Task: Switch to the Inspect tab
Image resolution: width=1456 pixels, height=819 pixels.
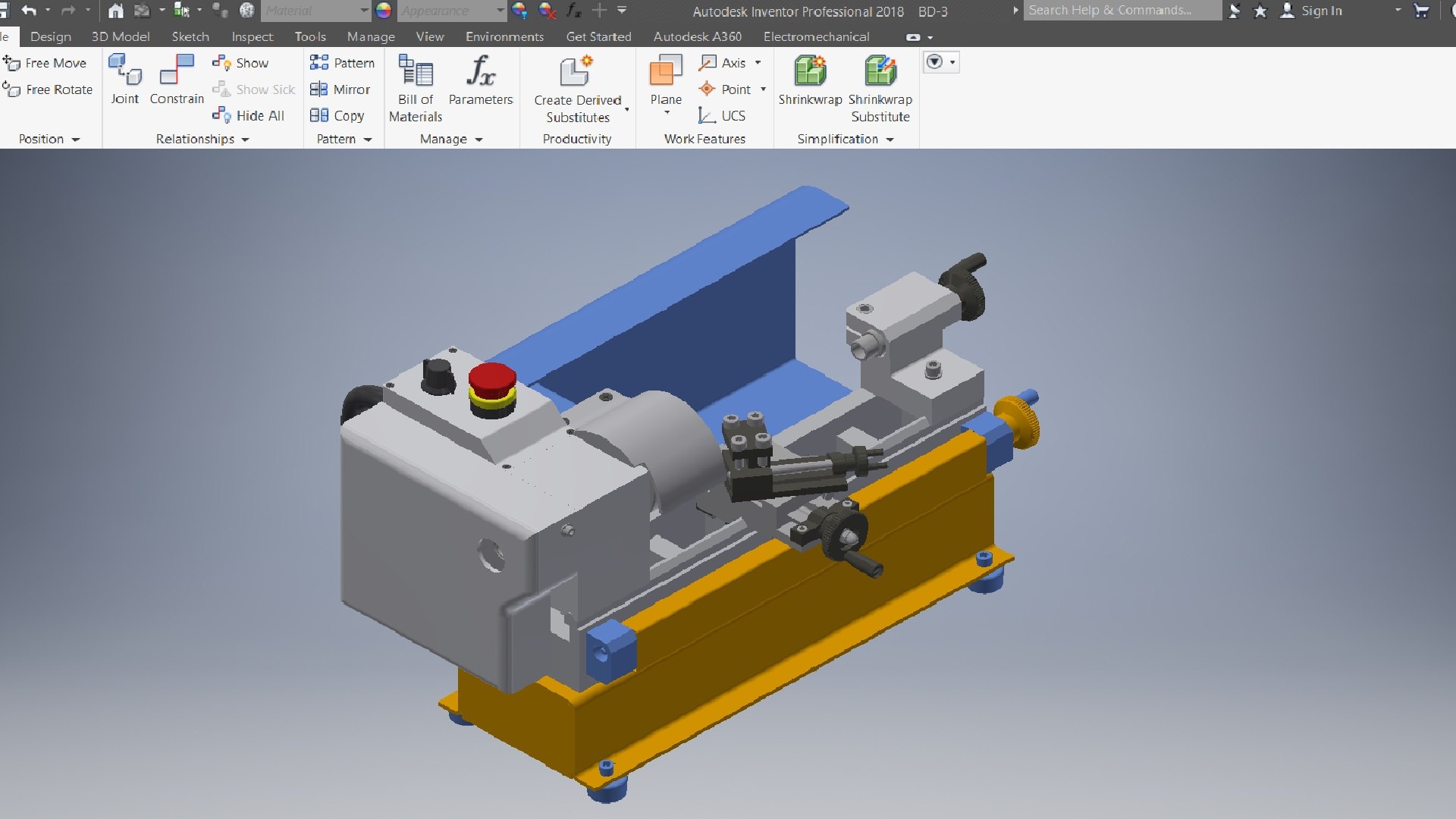Action: [253, 36]
